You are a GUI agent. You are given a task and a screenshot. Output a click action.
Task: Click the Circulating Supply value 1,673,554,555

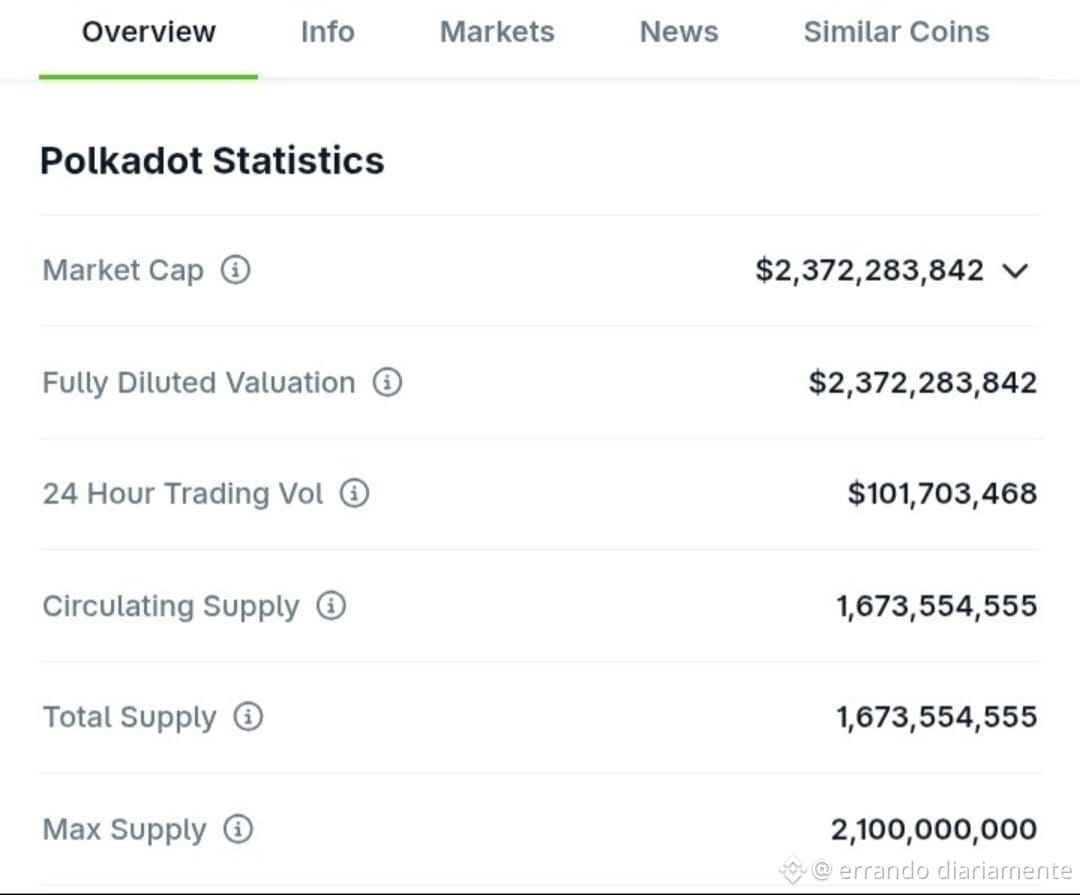937,606
